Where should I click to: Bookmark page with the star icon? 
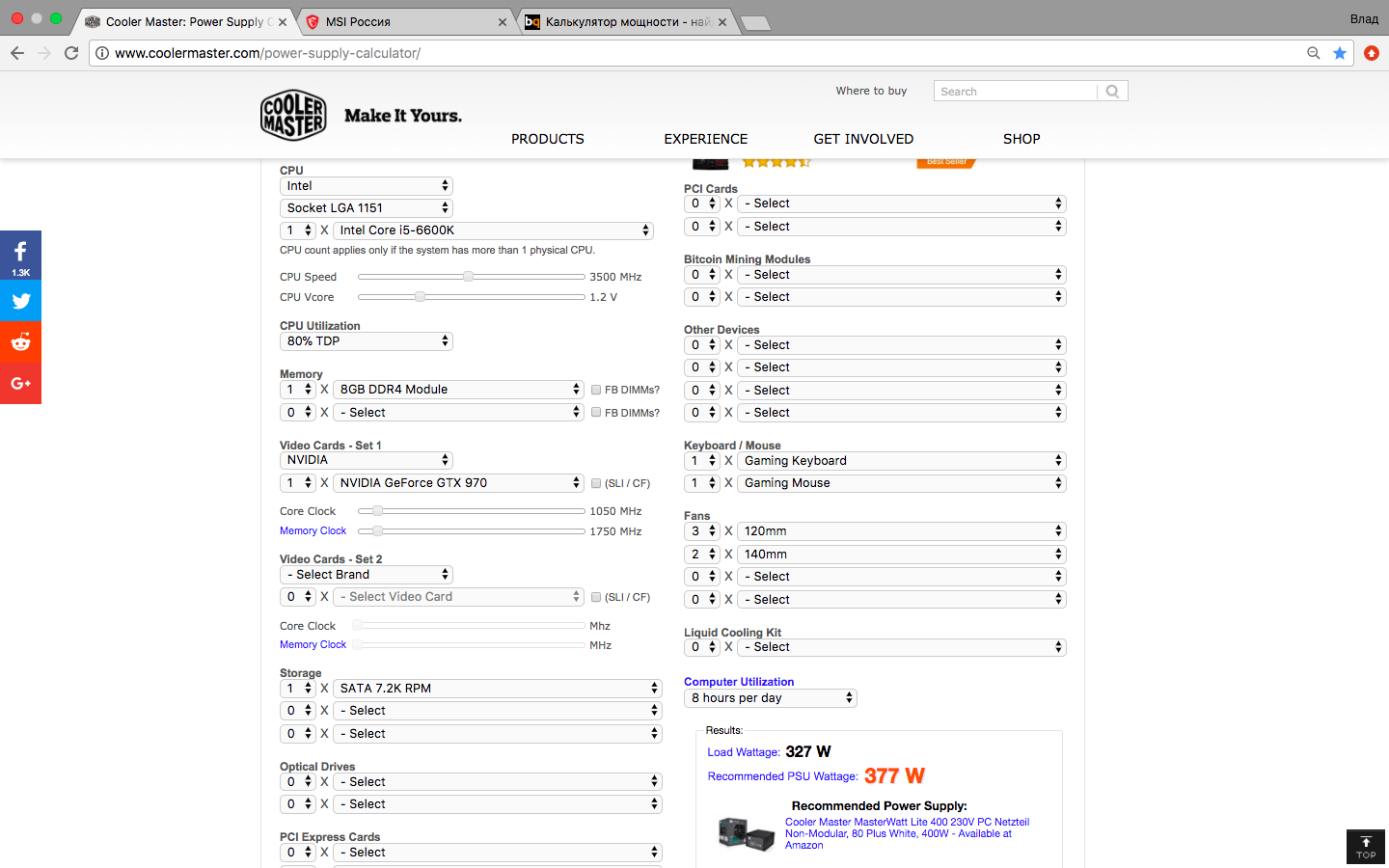[x=1340, y=53]
